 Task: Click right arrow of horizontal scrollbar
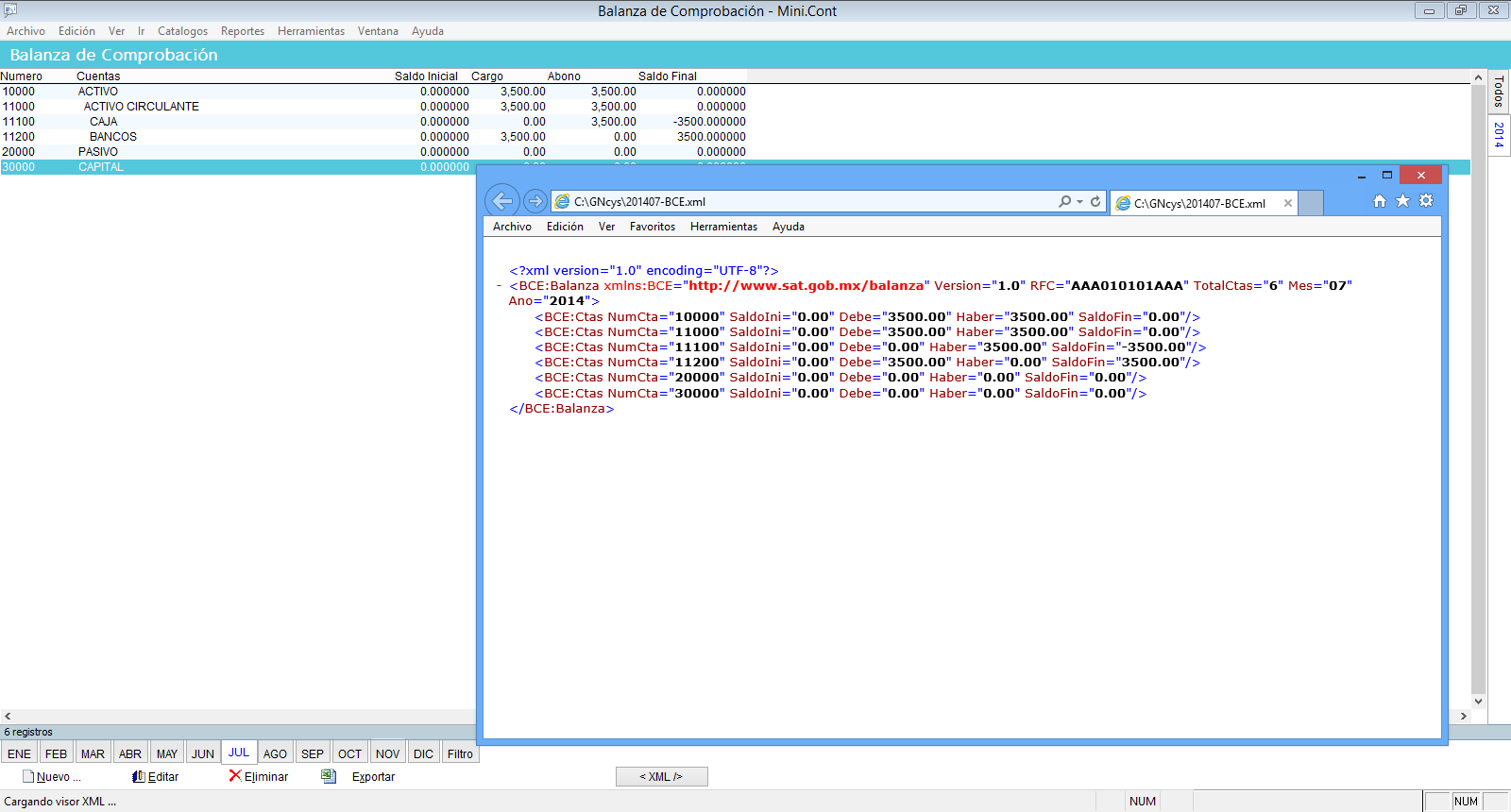pyautogui.click(x=1464, y=717)
